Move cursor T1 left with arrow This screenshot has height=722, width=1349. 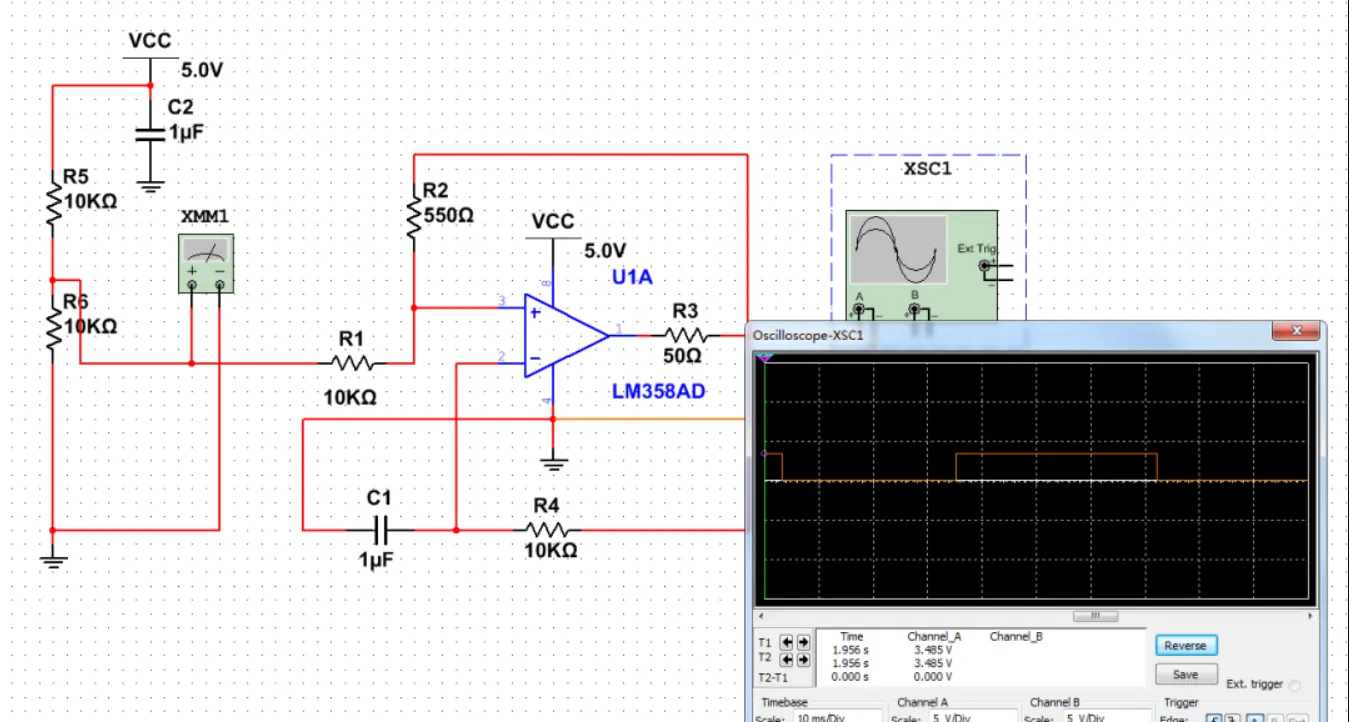point(787,642)
